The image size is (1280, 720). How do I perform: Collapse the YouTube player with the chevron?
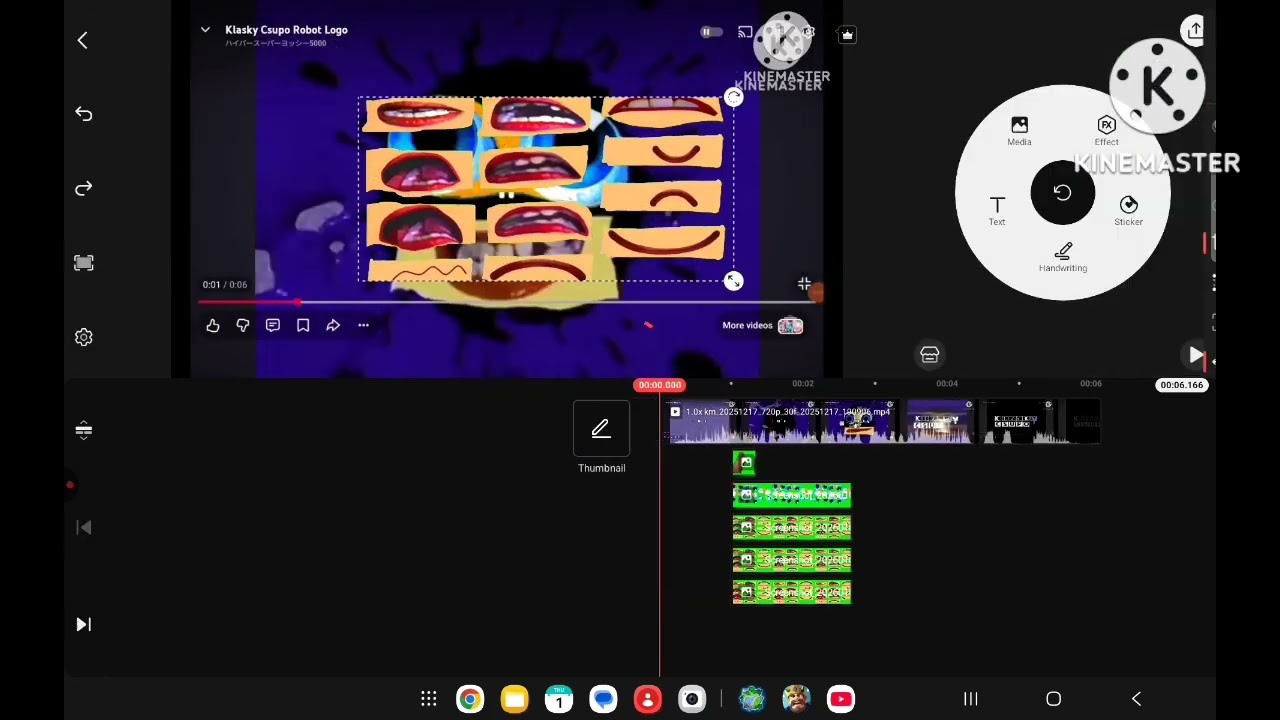pyautogui.click(x=205, y=30)
